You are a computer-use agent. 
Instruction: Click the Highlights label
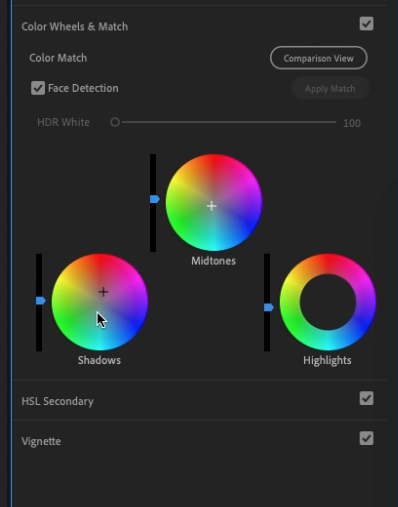[x=327, y=360]
